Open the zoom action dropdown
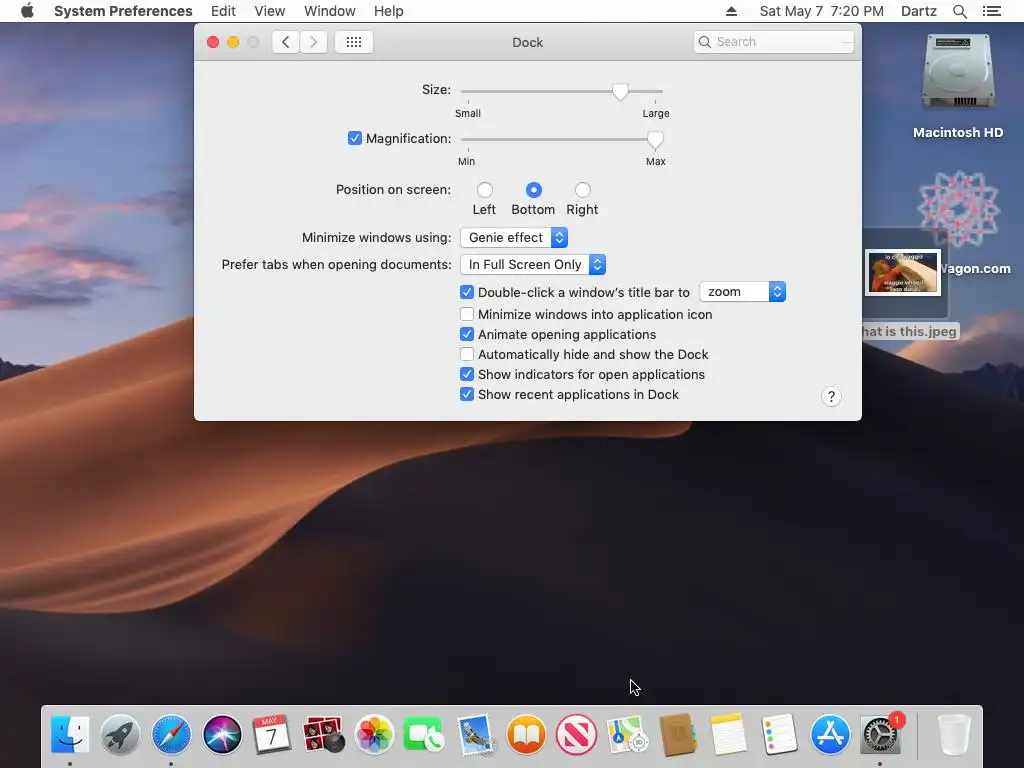 pos(743,292)
